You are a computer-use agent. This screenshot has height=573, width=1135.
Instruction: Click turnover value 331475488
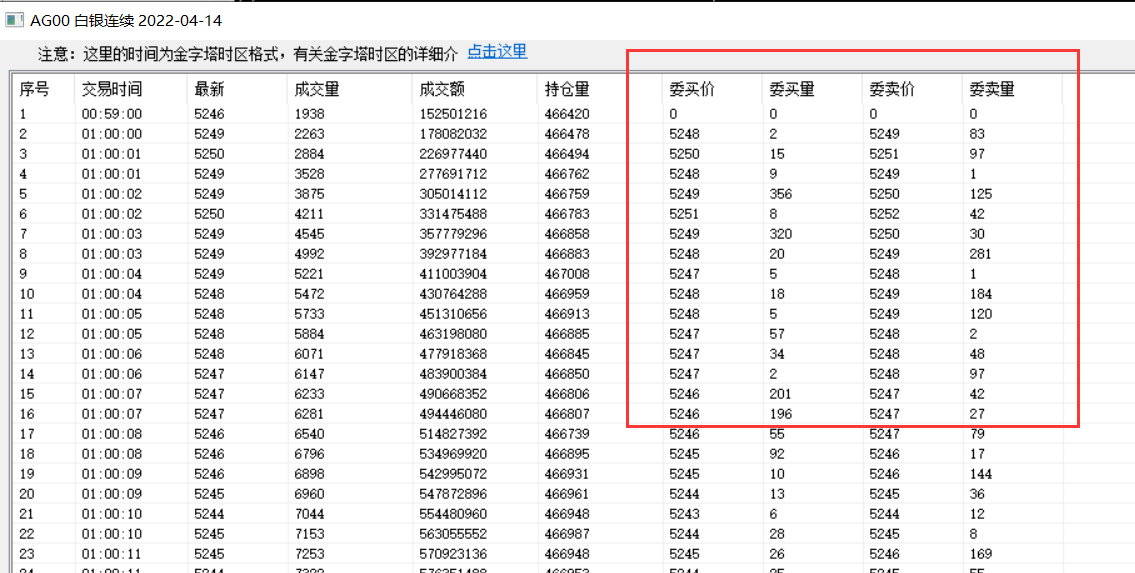tap(453, 214)
